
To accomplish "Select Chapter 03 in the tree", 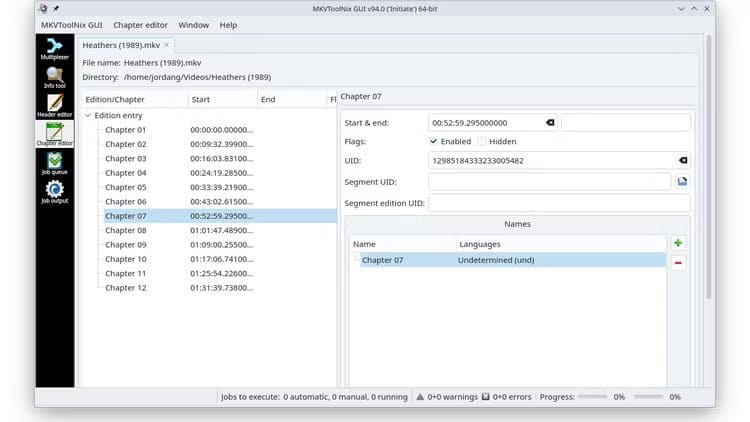I will point(125,158).
